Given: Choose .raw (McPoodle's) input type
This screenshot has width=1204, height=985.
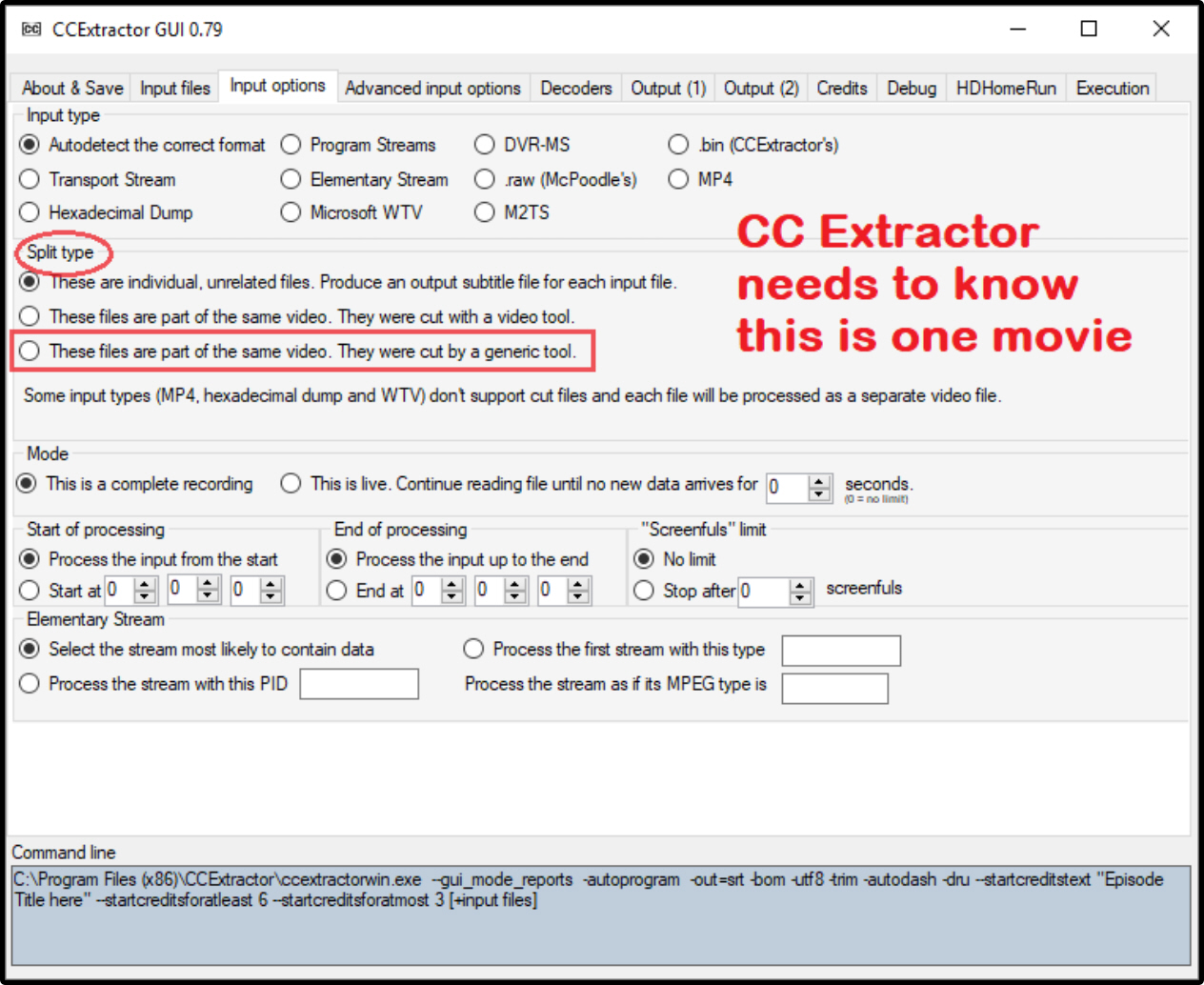Looking at the screenshot, I should (556, 179).
